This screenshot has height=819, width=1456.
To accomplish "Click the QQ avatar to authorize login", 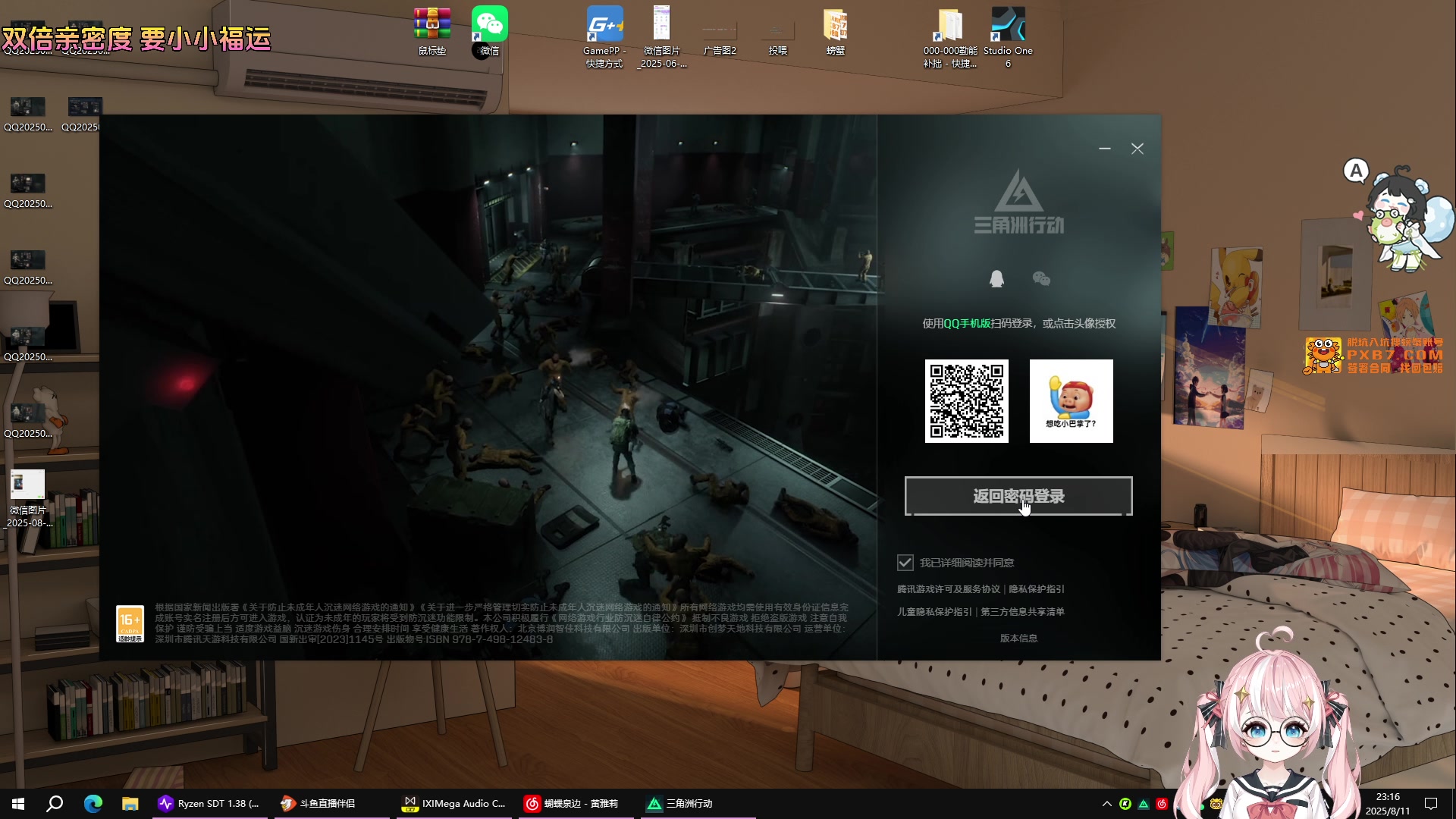I will click(1071, 401).
